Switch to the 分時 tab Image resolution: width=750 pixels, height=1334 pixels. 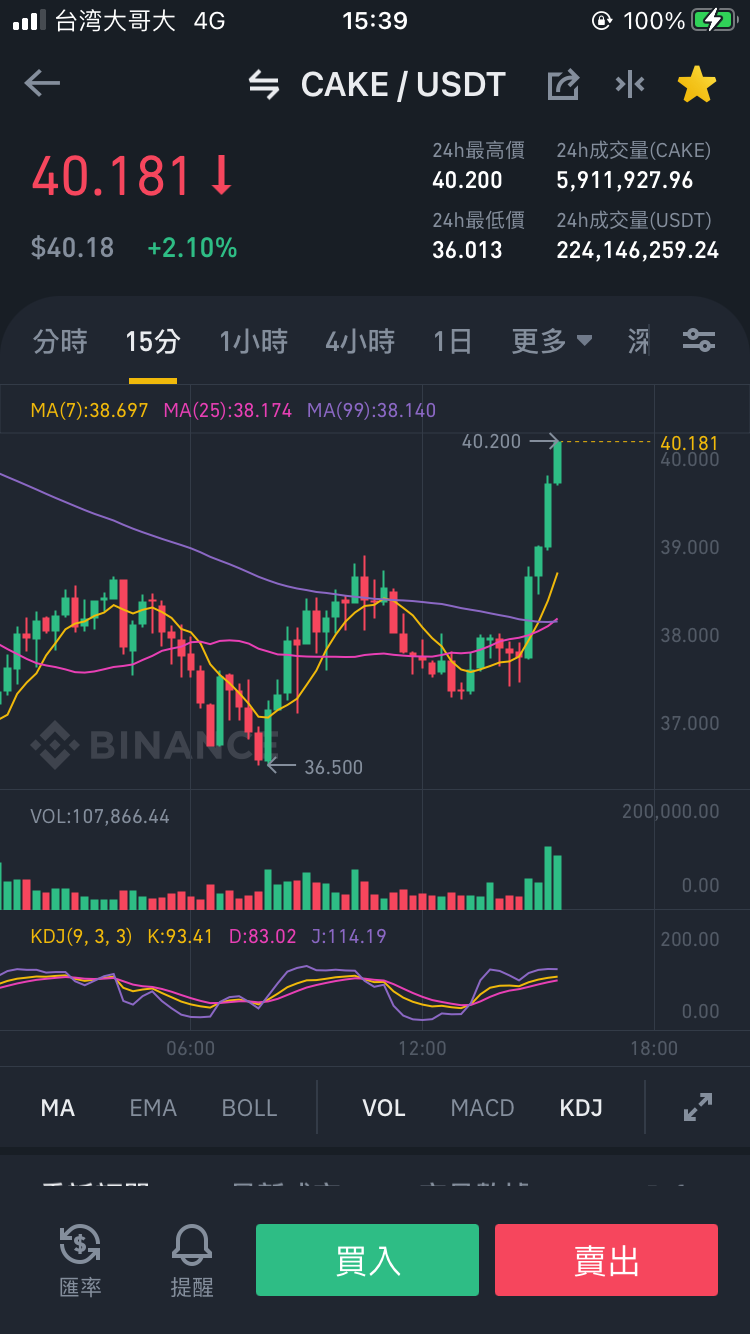coord(60,342)
